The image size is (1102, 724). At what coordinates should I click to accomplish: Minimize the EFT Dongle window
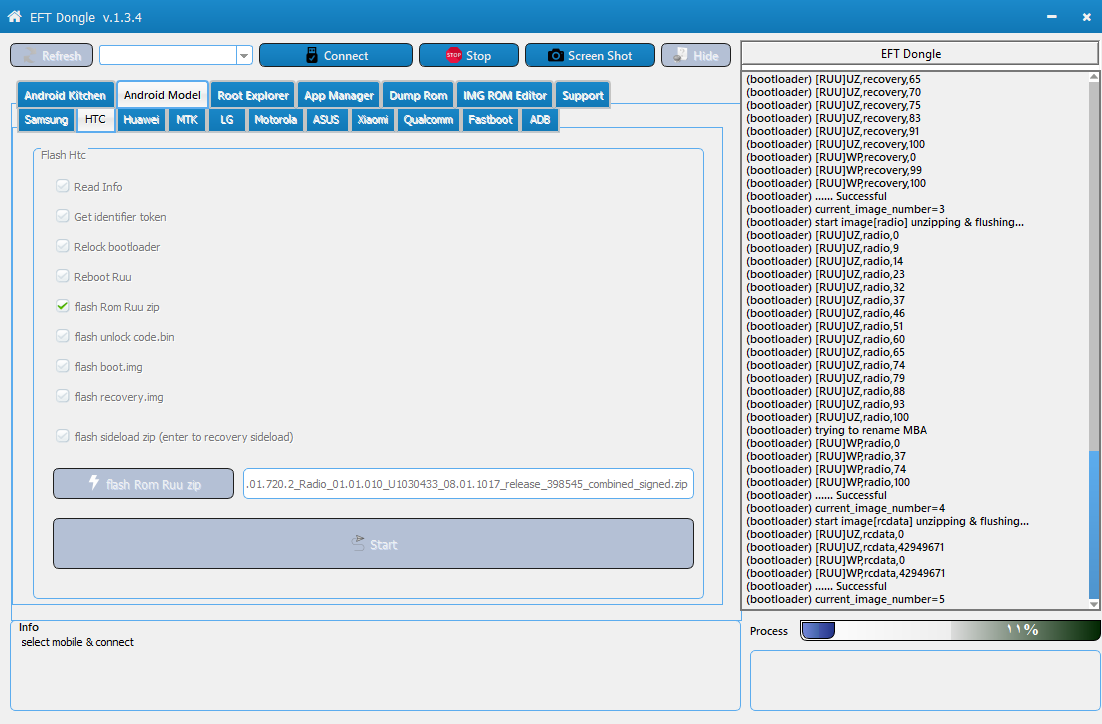pos(1051,17)
